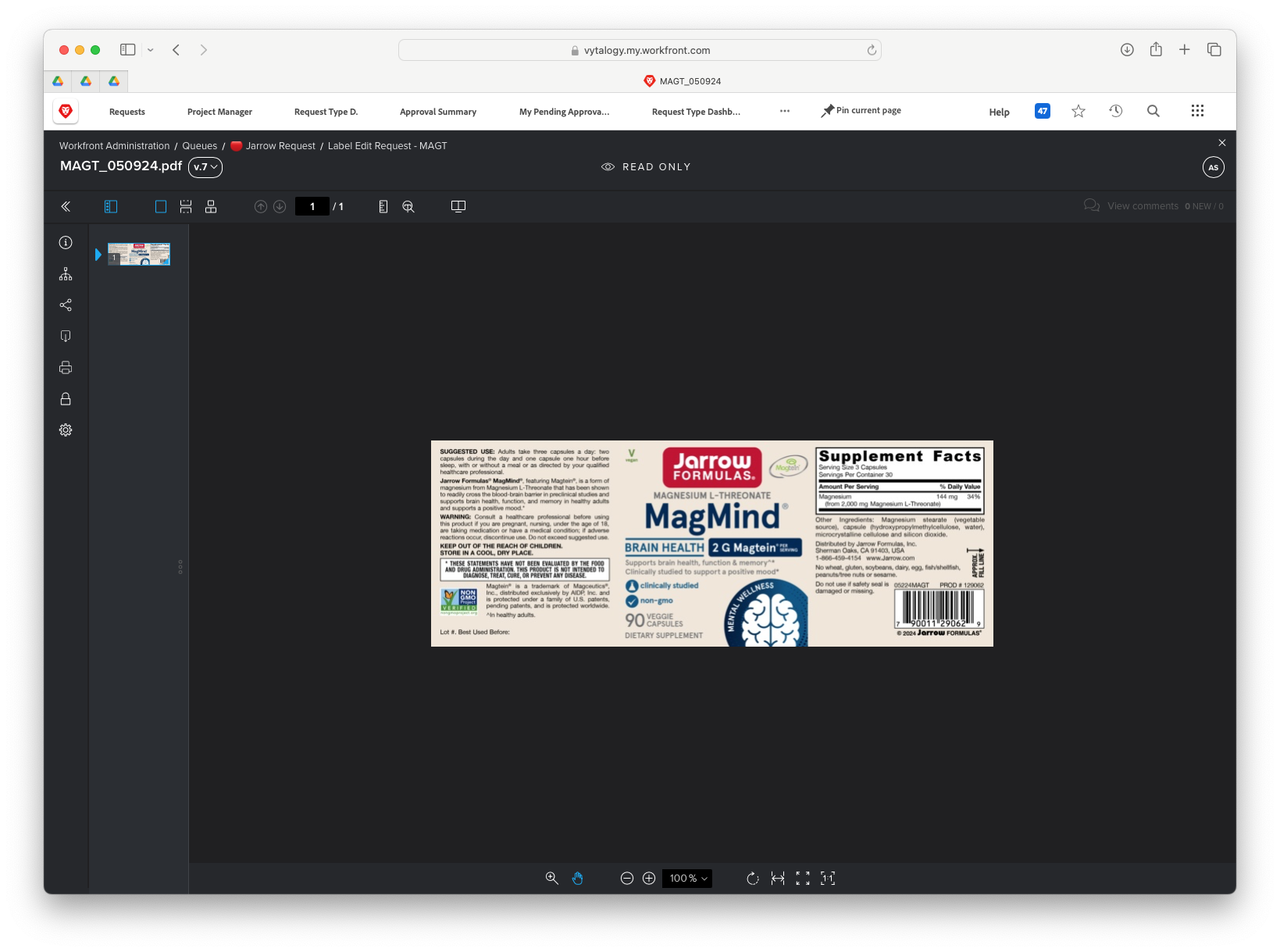The height and width of the screenshot is (952, 1280).
Task: Click the Workfront home logo
Action: [66, 112]
